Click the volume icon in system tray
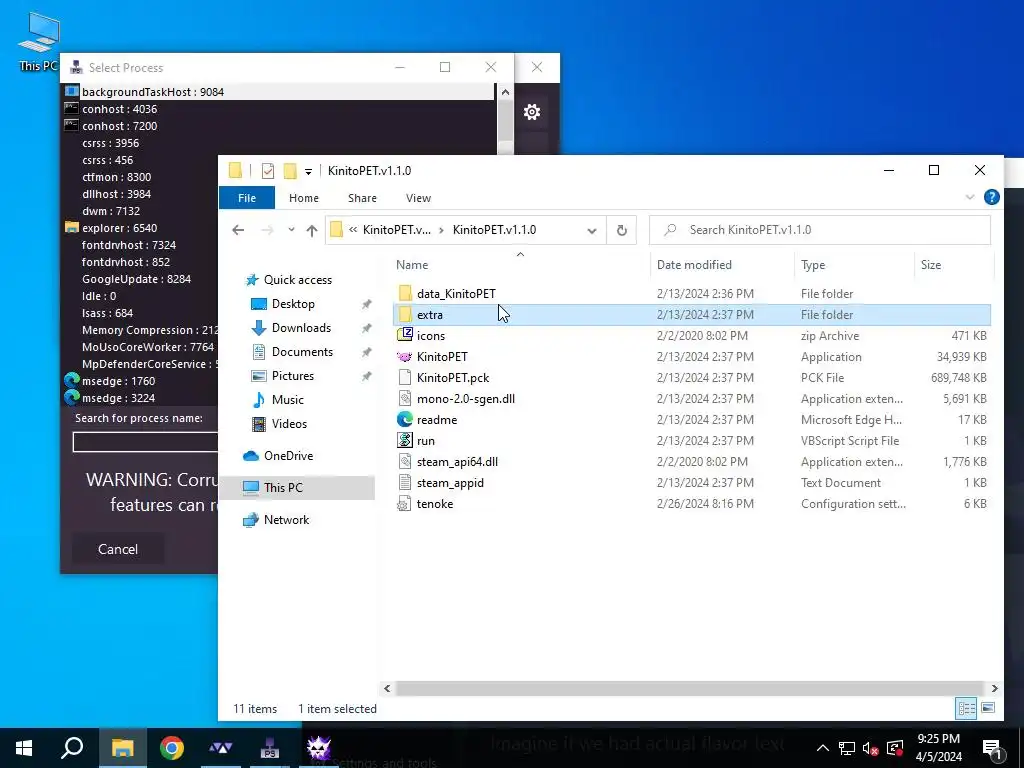The image size is (1024, 768). pyautogui.click(x=870, y=748)
